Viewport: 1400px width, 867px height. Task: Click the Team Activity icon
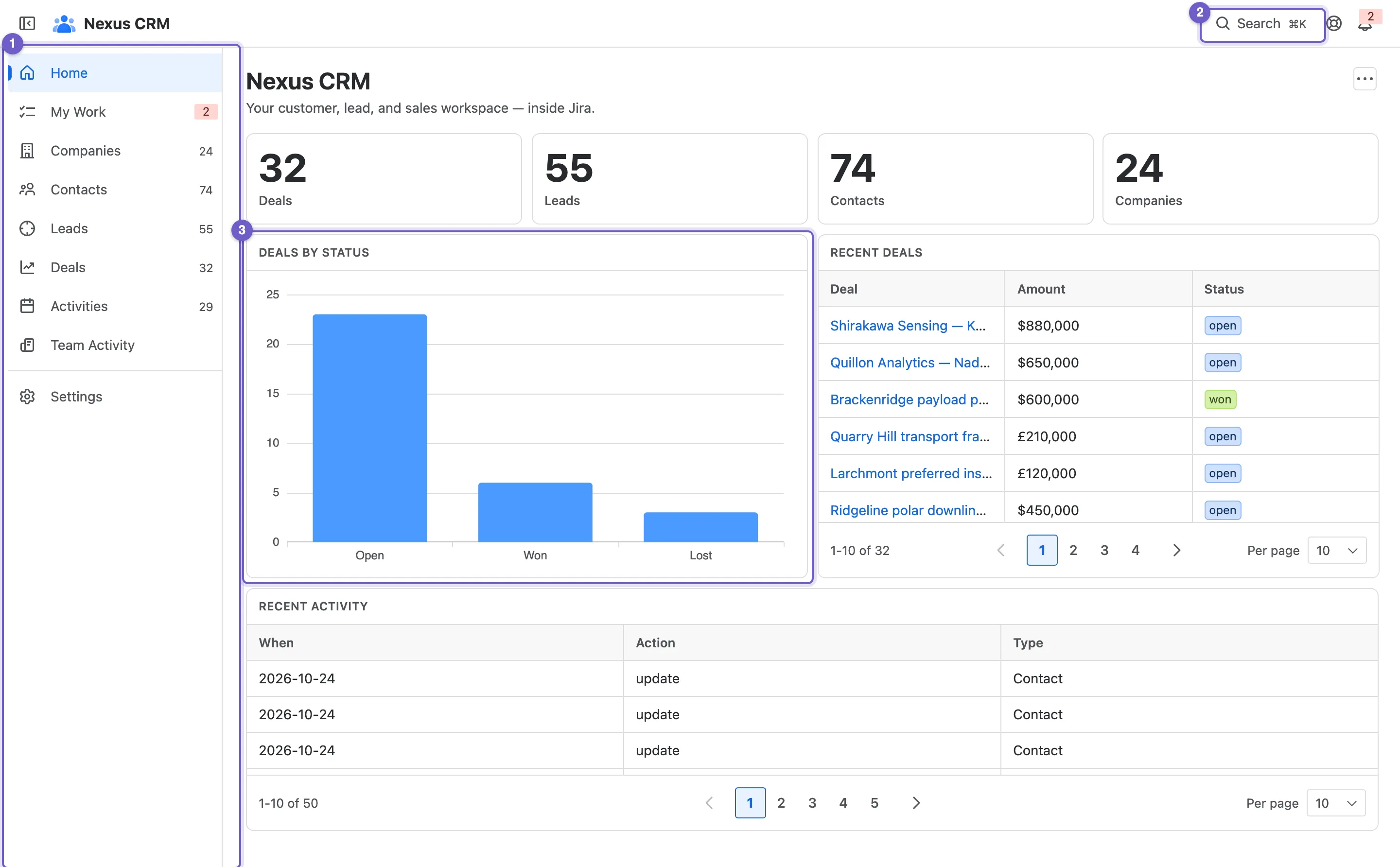[27, 345]
